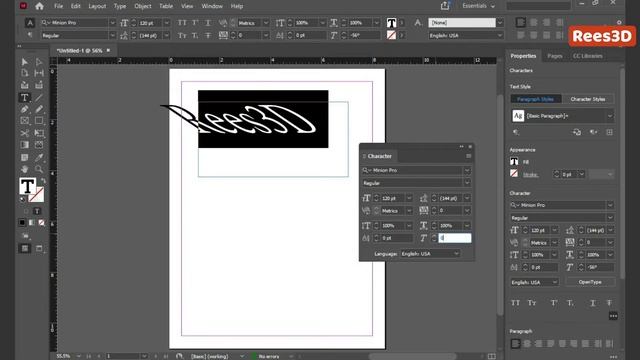Toggle All Caps in control panel

(182, 23)
